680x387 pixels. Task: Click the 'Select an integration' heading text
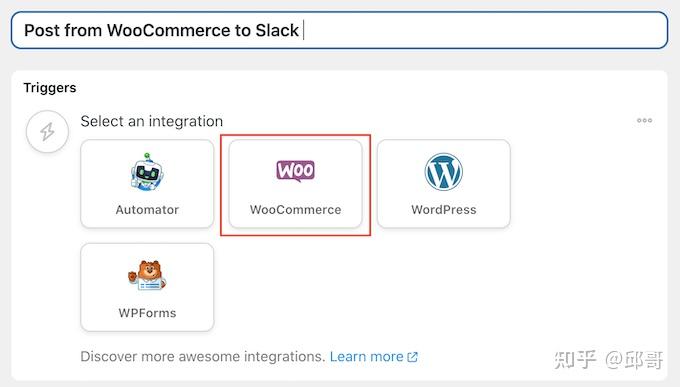pyautogui.click(x=152, y=121)
